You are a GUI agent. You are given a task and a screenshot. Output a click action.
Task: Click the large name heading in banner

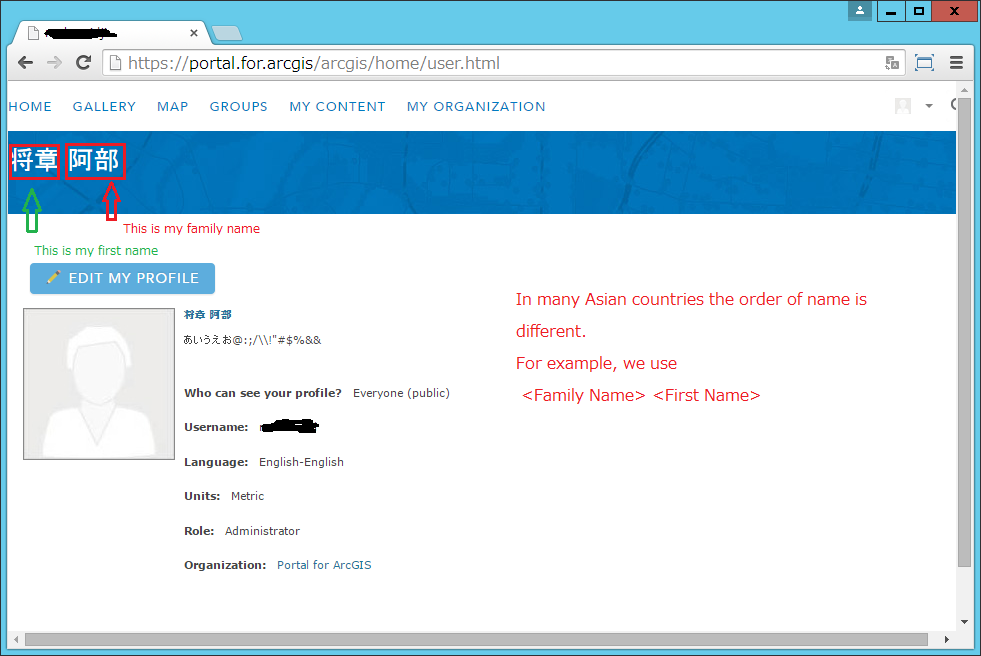(x=66, y=161)
